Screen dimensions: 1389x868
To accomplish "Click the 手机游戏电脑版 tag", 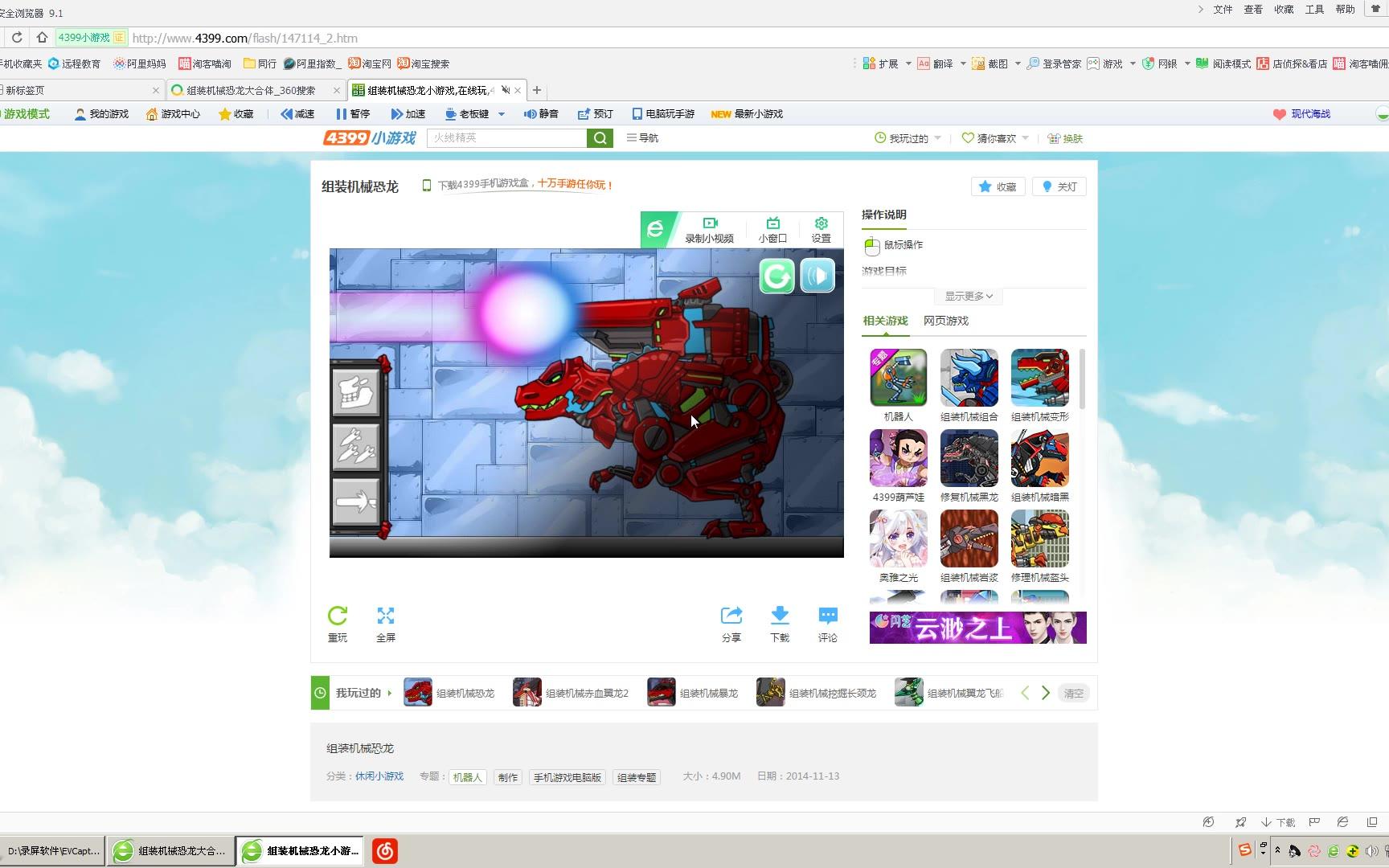I will click(x=567, y=777).
